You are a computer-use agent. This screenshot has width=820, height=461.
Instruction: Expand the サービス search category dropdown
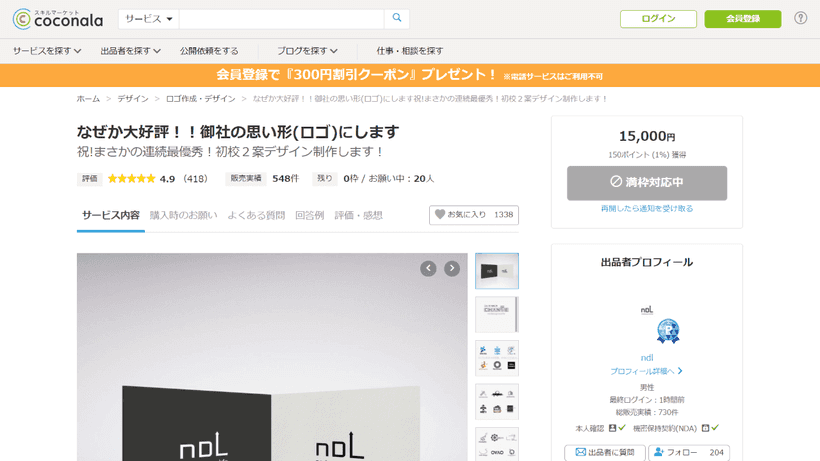[149, 19]
